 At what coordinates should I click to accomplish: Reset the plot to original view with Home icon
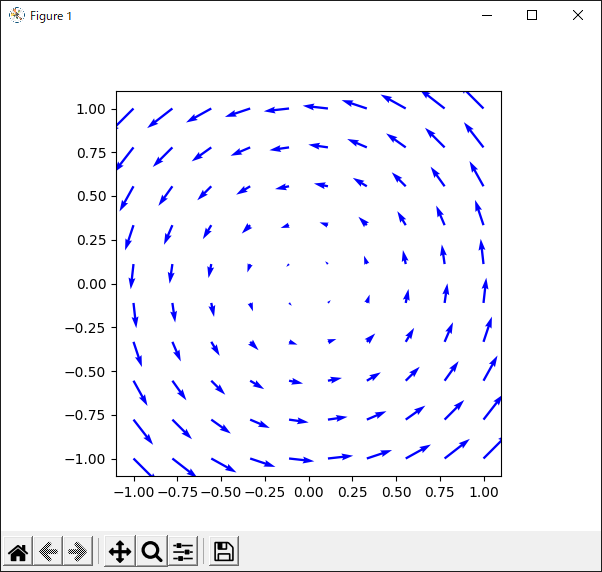[x=17, y=551]
